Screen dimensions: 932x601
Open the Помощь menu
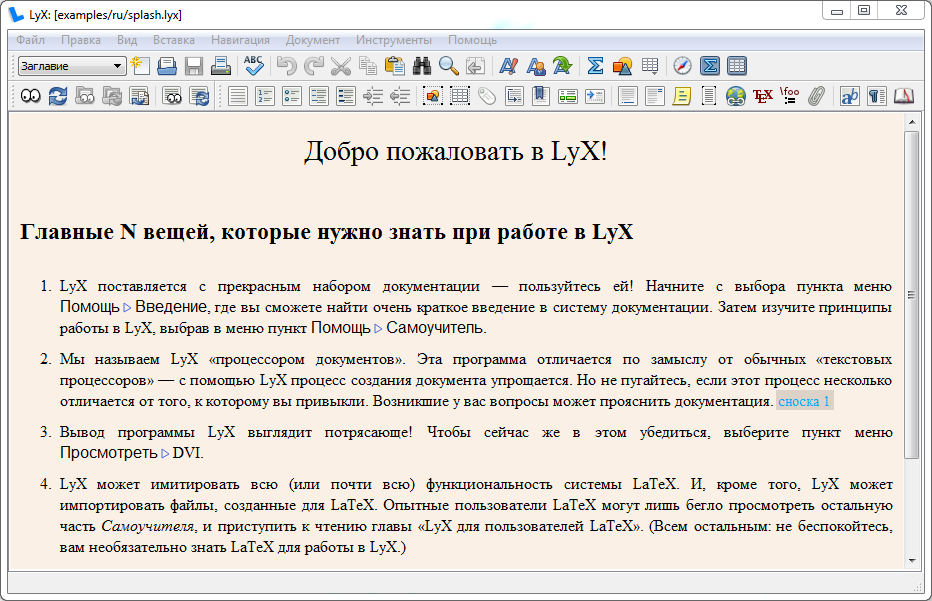(x=472, y=40)
